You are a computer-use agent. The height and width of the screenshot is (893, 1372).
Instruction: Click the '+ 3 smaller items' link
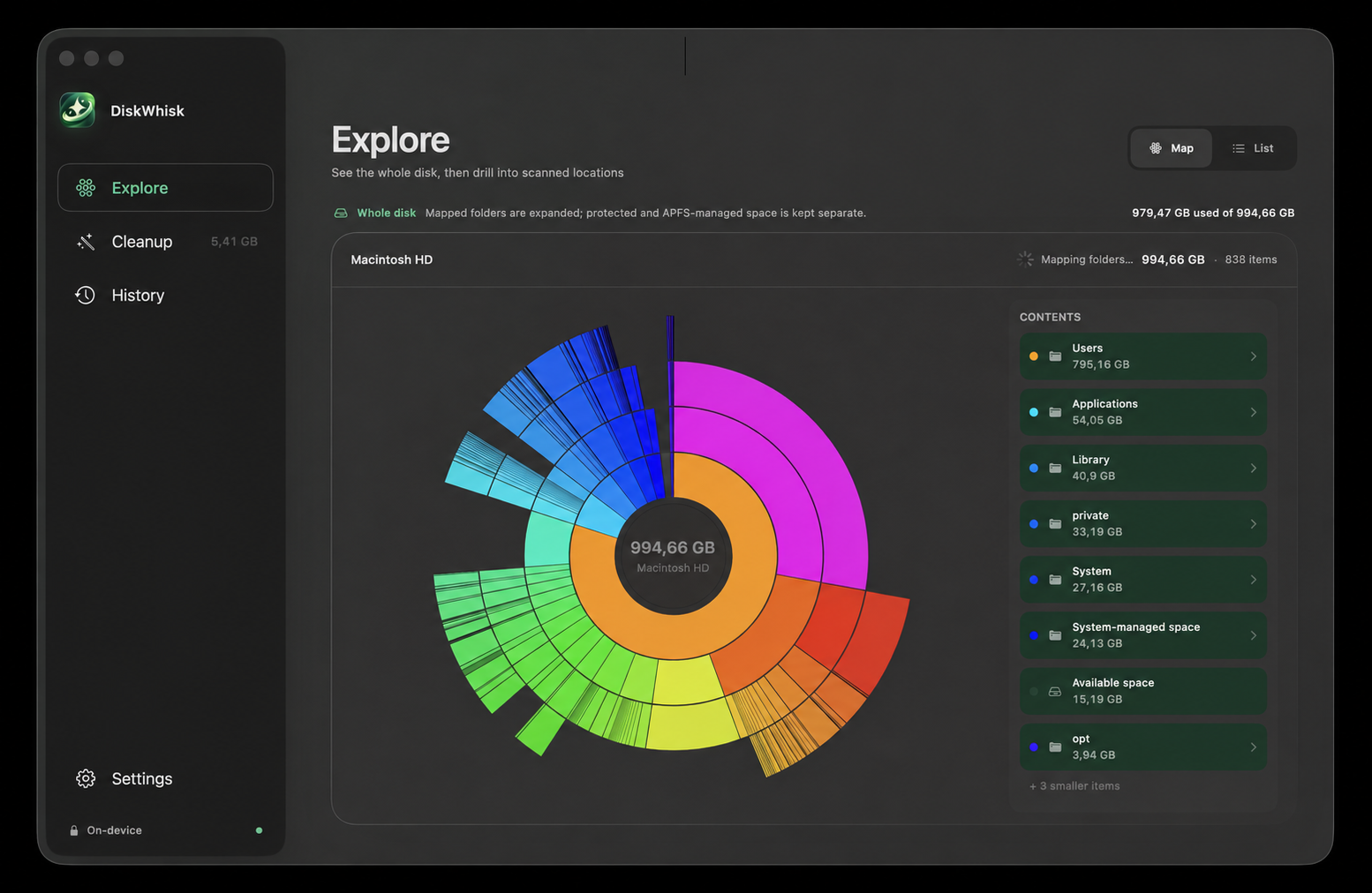point(1074,786)
